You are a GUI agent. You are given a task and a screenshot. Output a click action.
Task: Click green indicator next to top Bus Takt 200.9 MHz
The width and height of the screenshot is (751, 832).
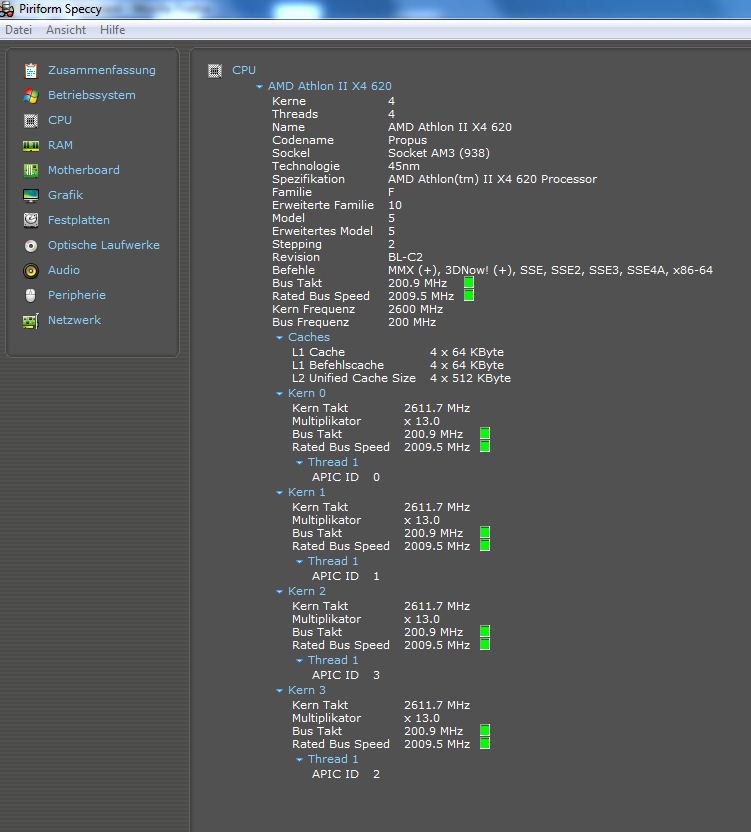click(x=469, y=283)
